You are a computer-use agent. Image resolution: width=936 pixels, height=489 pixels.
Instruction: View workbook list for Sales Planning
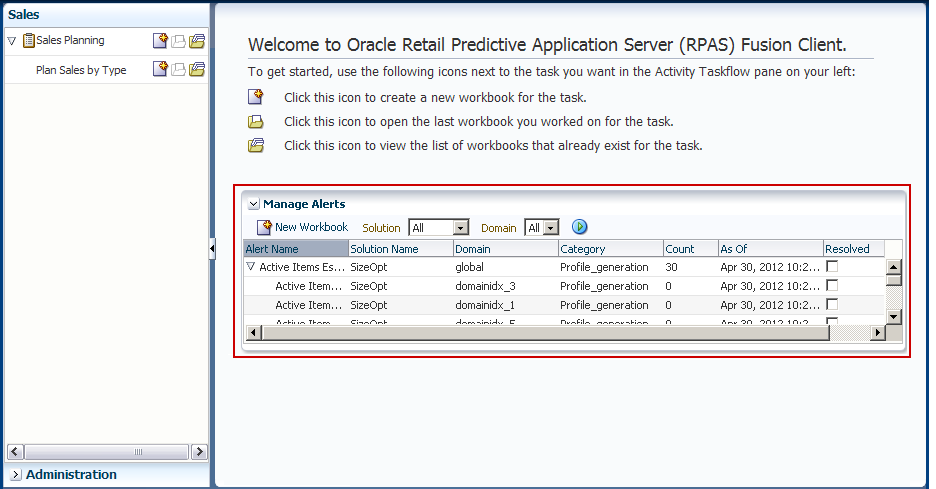tap(197, 41)
